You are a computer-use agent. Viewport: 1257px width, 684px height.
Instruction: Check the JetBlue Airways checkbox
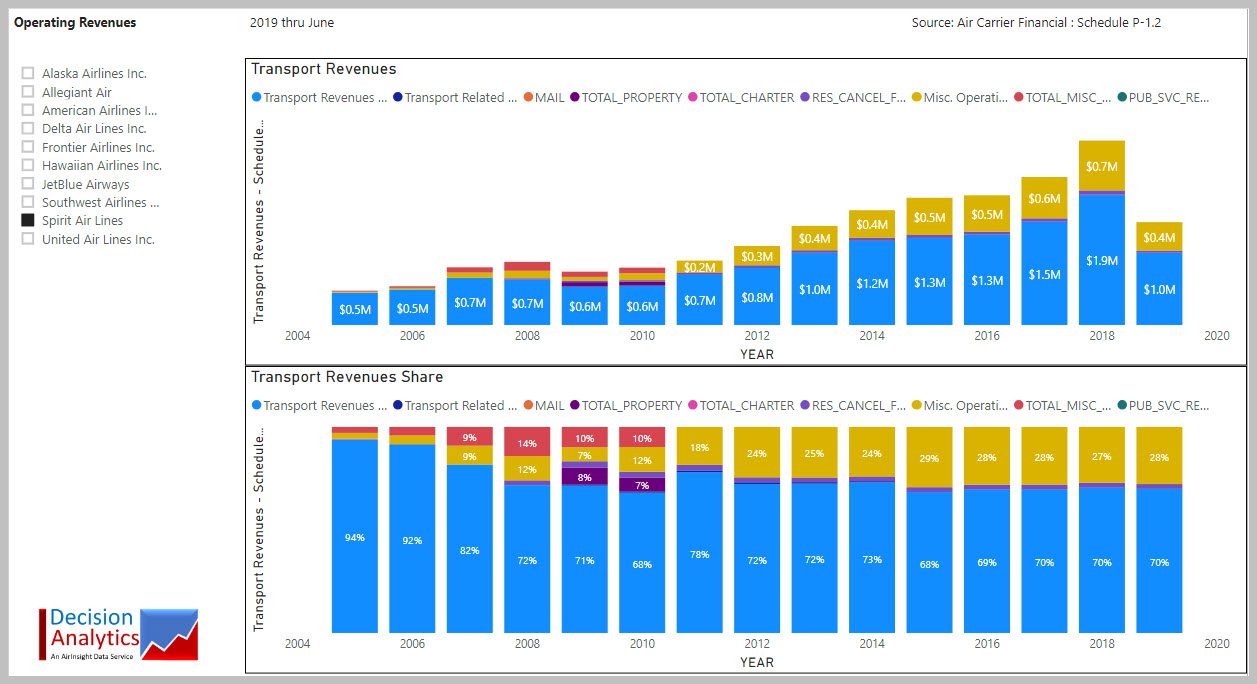[28, 184]
